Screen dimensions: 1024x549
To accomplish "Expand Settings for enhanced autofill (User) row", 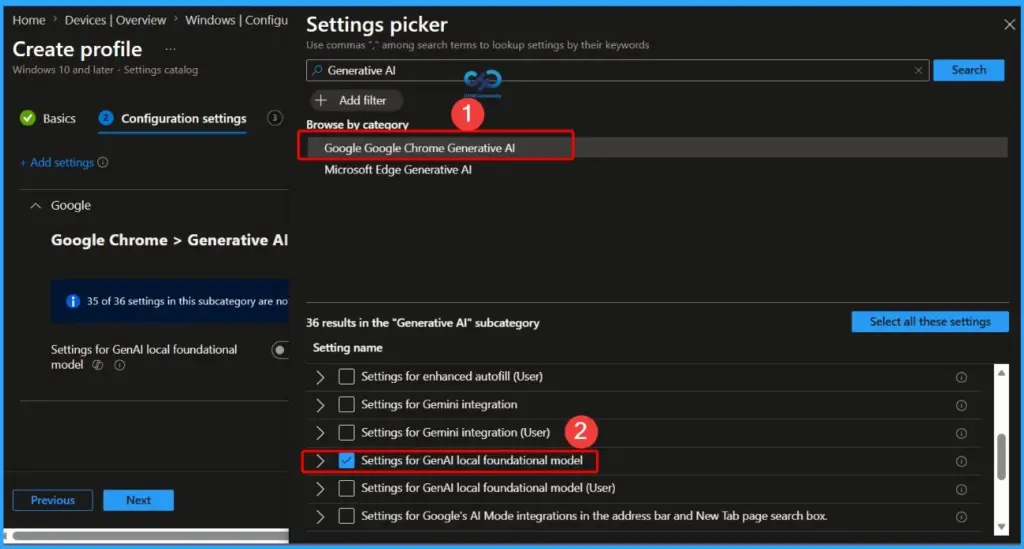I will coord(320,377).
